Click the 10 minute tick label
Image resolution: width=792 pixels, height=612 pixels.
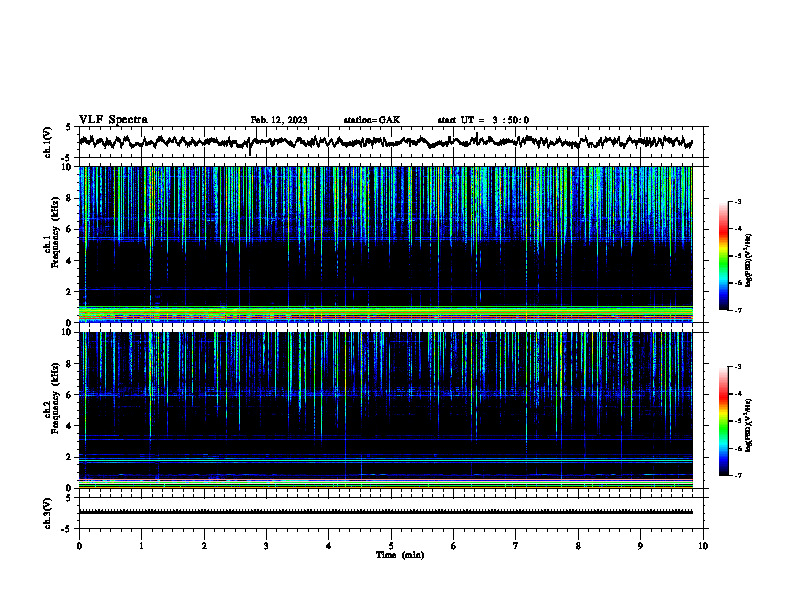coord(703,546)
